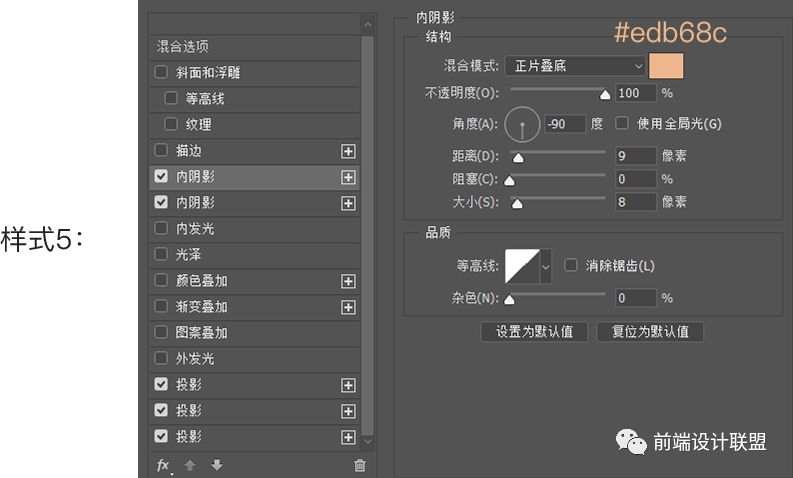Click the styles list vertical scrollbar track
793x478 pixels.
coord(368,235)
